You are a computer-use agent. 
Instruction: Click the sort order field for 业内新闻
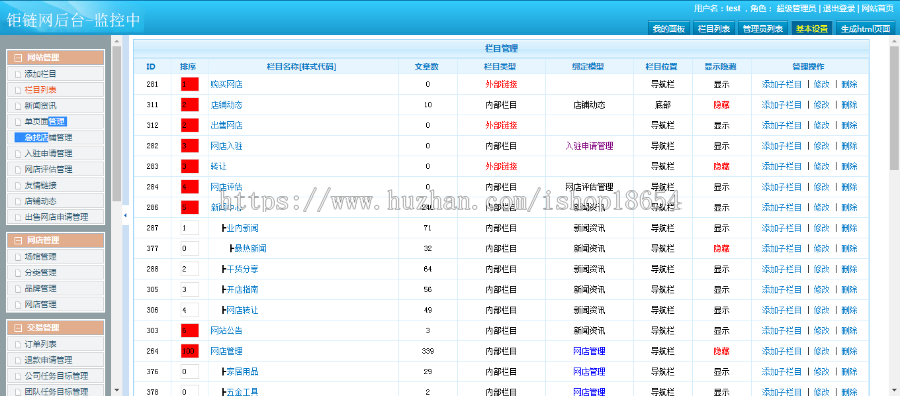coord(189,228)
